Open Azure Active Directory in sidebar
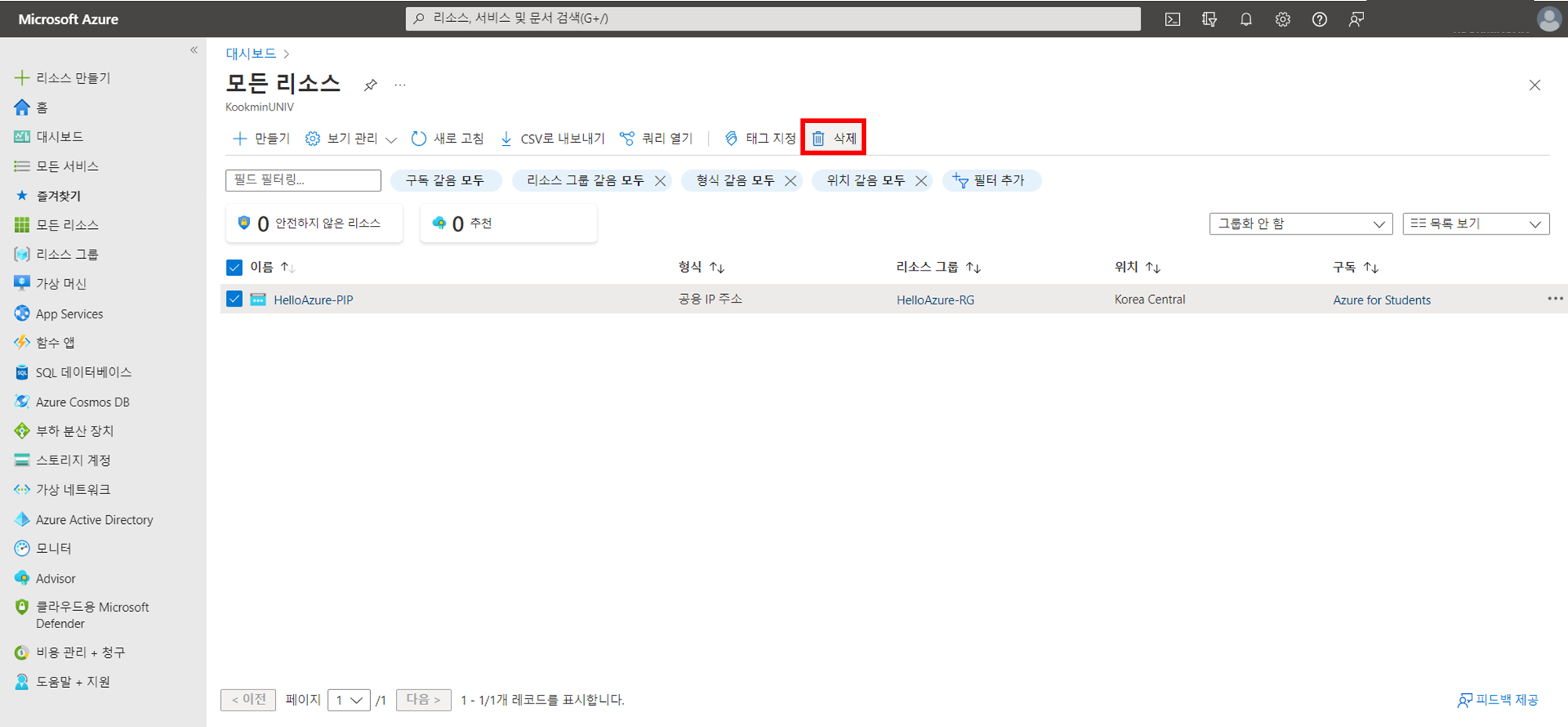1568x727 pixels. click(x=84, y=519)
